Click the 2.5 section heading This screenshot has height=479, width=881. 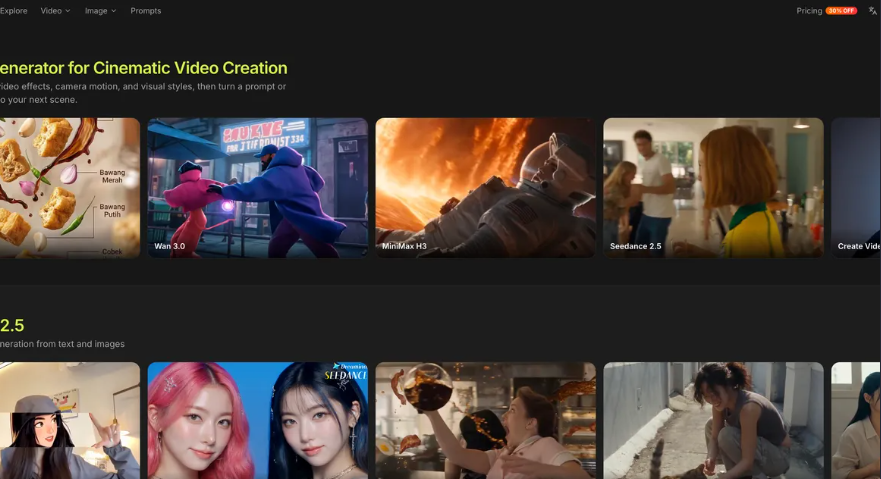coord(12,325)
